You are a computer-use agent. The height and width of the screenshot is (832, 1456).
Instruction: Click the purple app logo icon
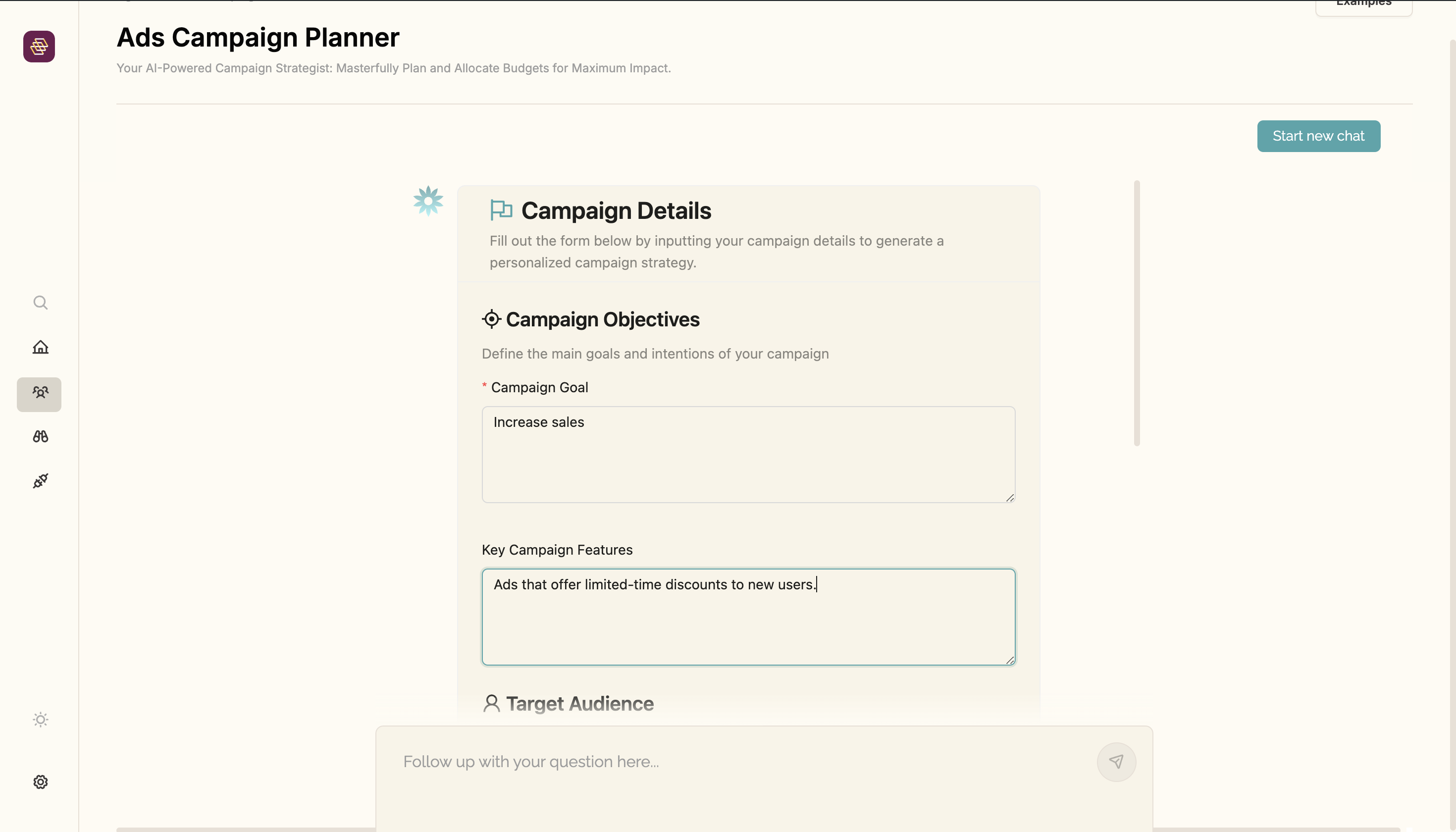(x=39, y=46)
